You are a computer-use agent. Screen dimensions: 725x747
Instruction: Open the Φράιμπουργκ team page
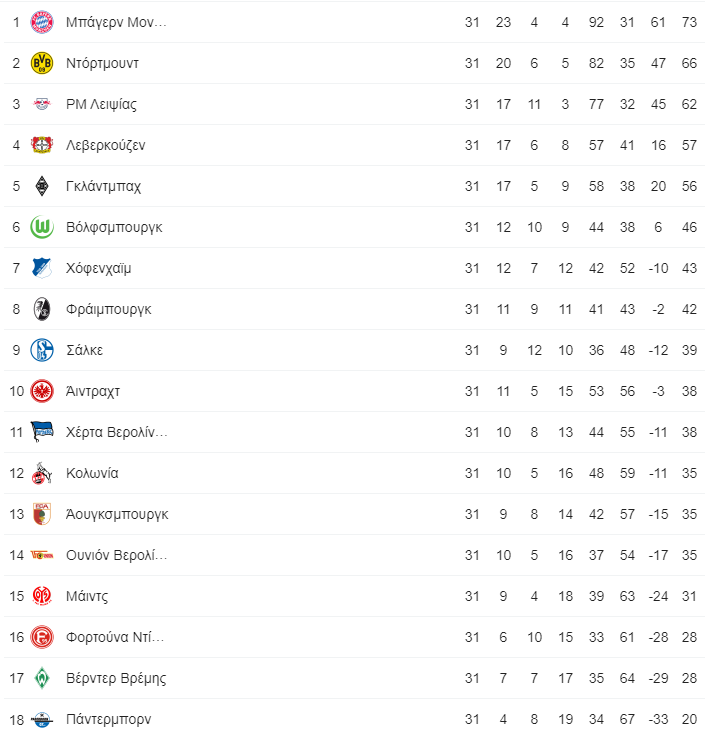click(x=108, y=309)
